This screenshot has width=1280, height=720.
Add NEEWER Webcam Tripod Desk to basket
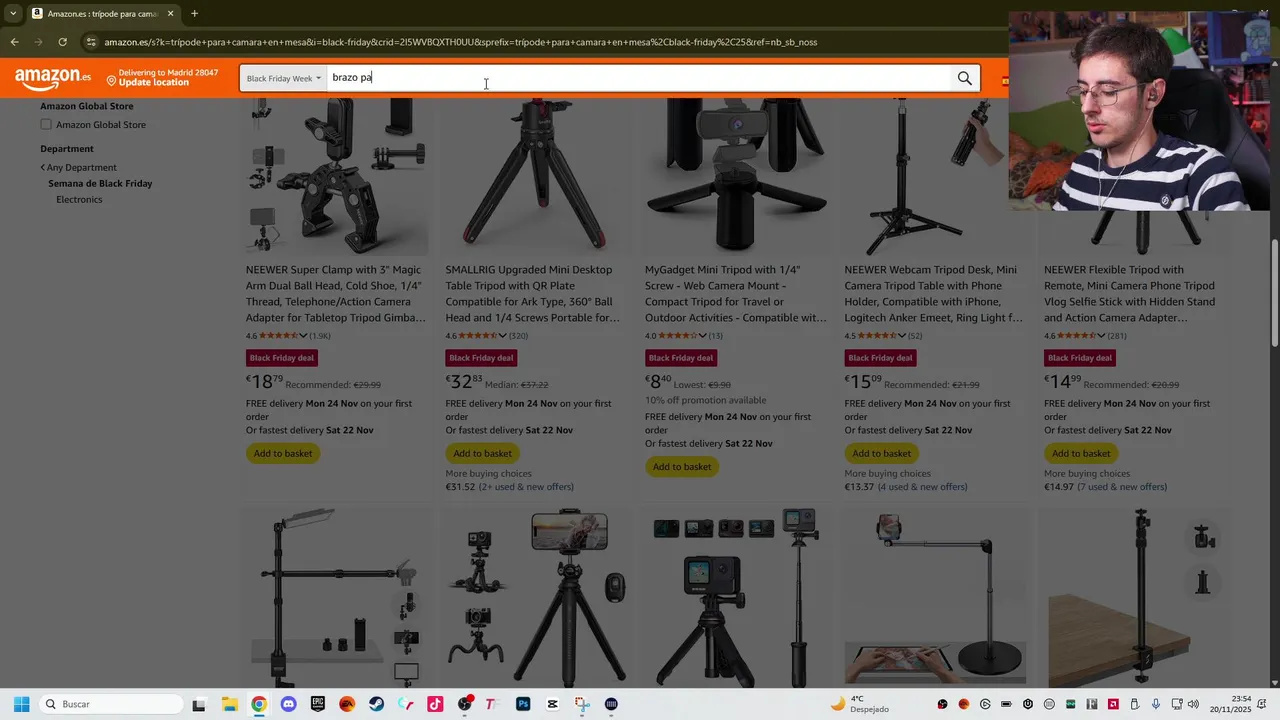tap(881, 453)
